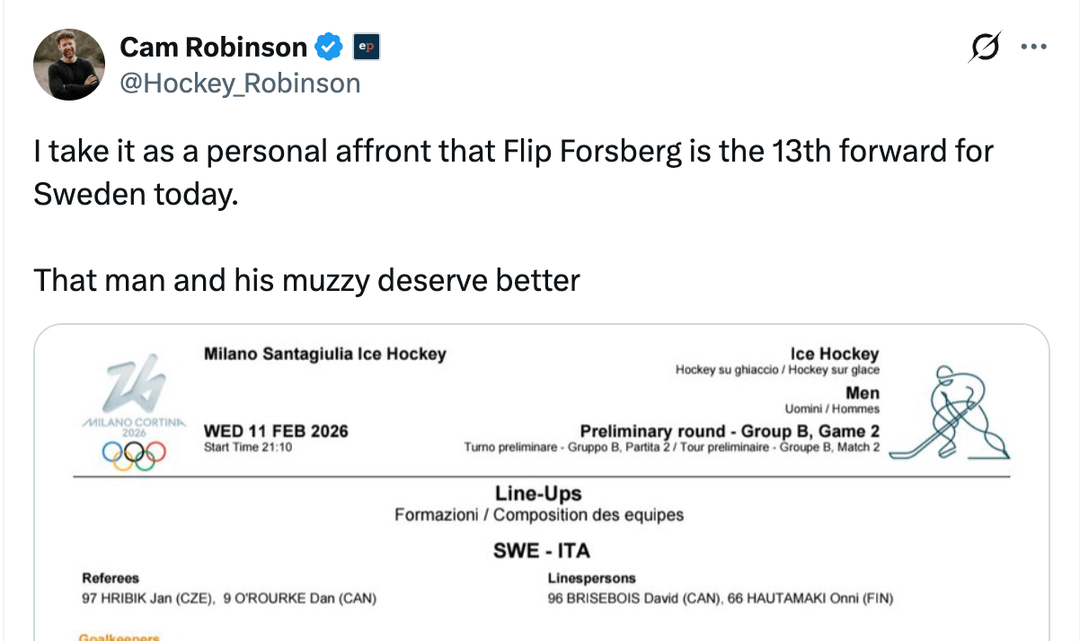
Task: Click the Milano Santagiulia Ice Hockey venue text
Action: (325, 354)
